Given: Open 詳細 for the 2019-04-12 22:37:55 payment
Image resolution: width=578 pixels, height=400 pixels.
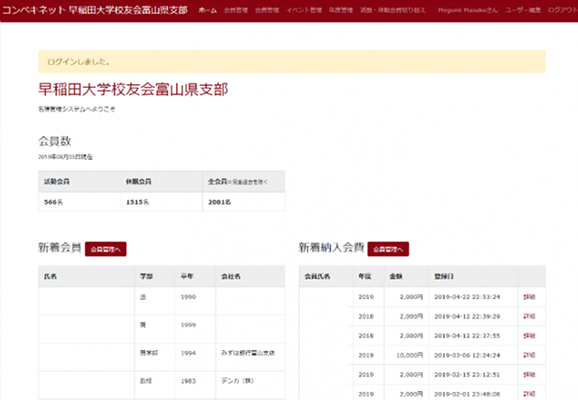Looking at the screenshot, I should (x=529, y=336).
